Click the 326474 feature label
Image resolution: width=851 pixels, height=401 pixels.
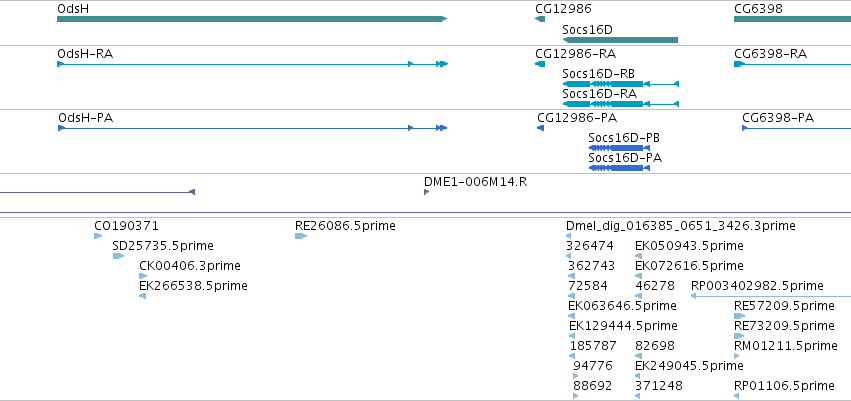[590, 246]
